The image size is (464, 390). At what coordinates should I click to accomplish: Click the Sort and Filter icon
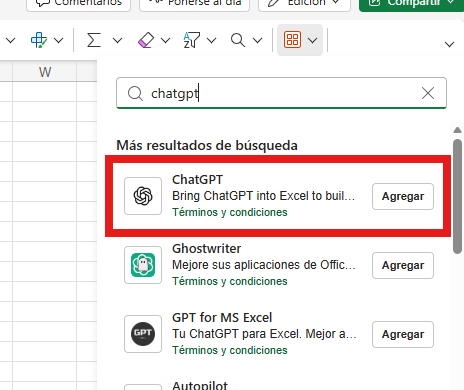[192, 40]
